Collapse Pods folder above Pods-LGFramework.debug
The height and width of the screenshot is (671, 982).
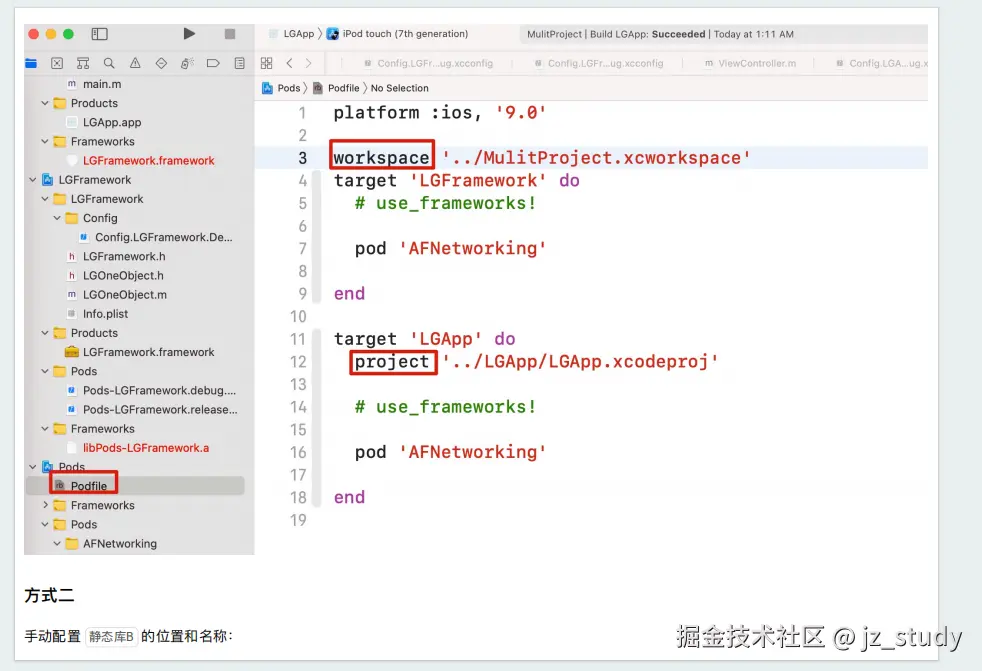[44, 372]
